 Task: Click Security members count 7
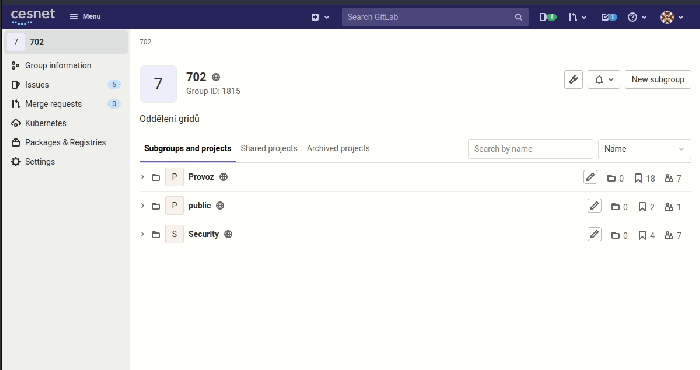tap(673, 236)
